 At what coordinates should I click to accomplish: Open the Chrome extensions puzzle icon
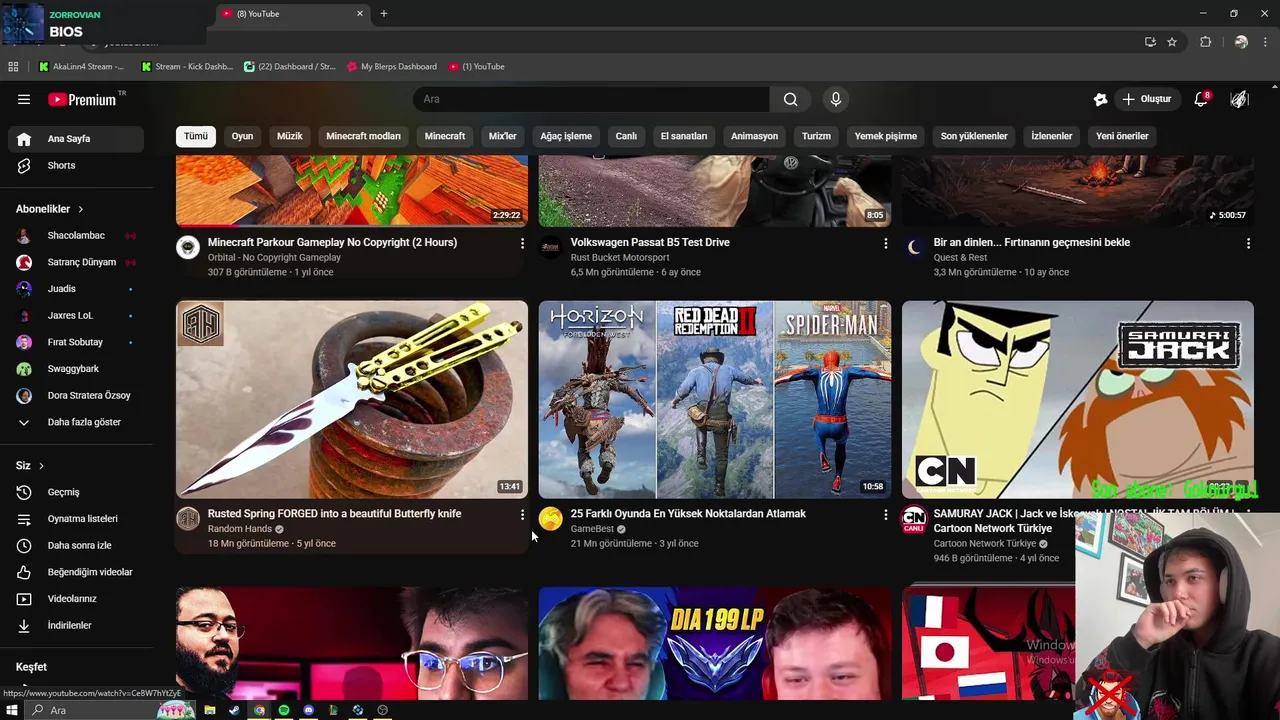click(x=1205, y=42)
